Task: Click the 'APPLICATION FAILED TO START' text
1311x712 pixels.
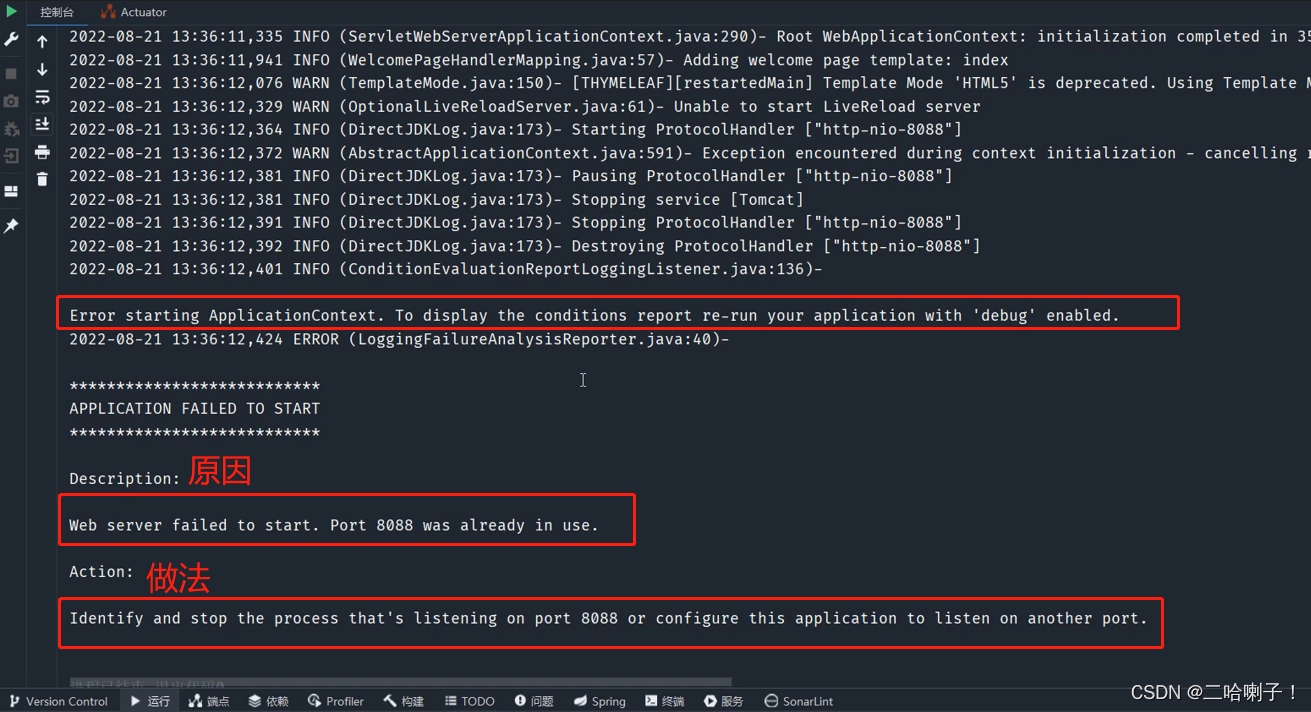Action: 195,408
